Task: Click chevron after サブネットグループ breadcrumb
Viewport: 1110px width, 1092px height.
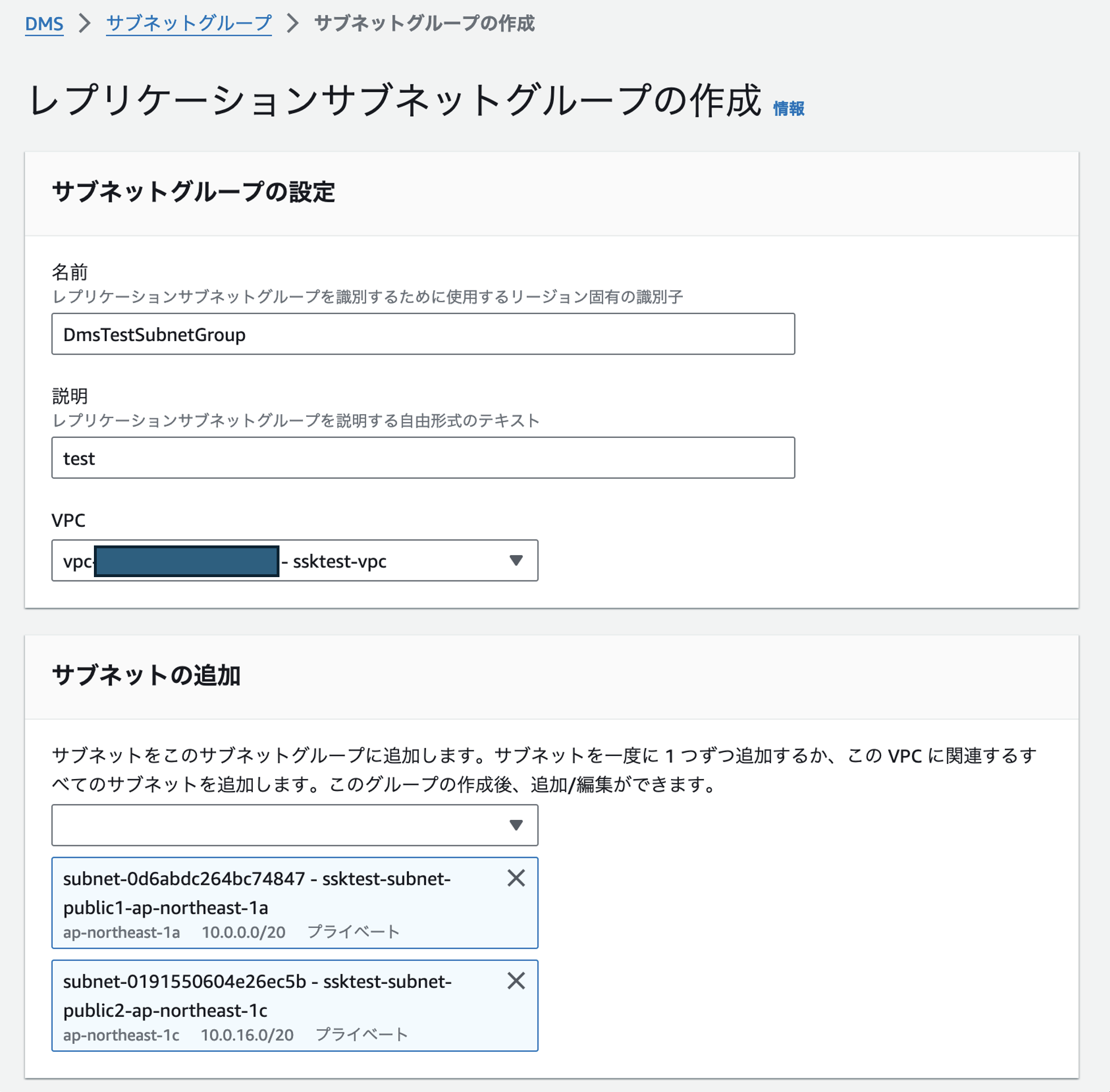Action: pyautogui.click(x=293, y=24)
